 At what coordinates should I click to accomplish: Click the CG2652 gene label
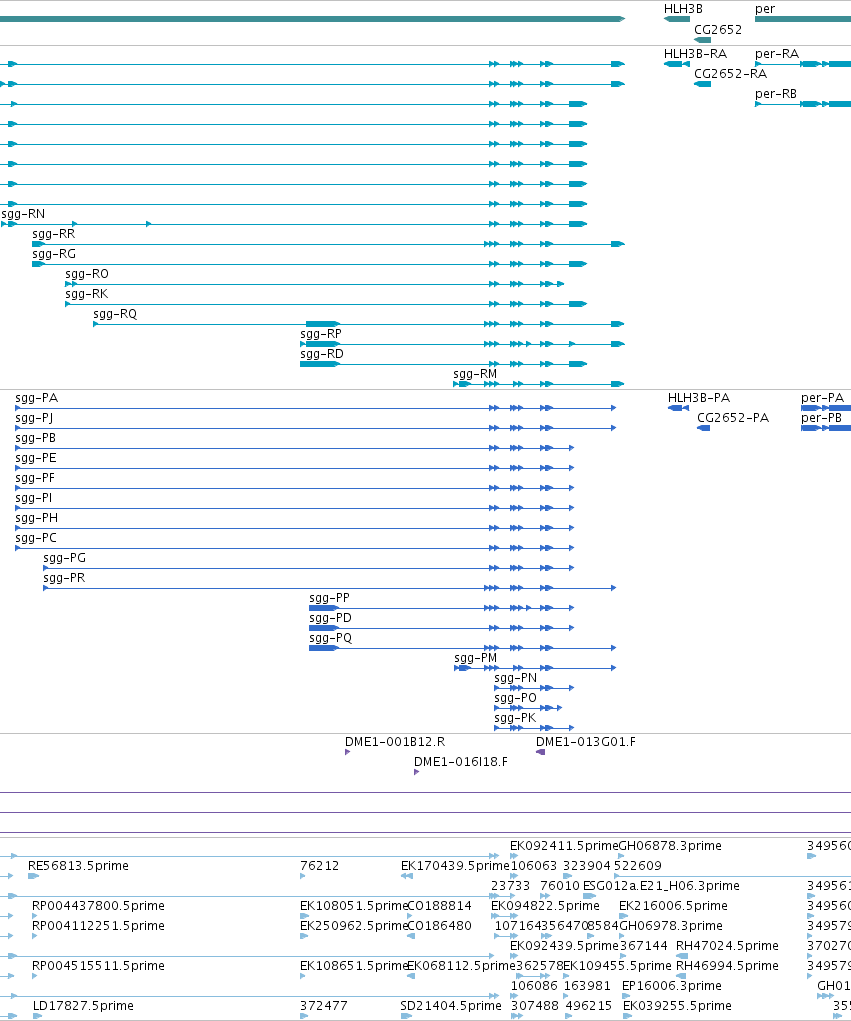718,29
